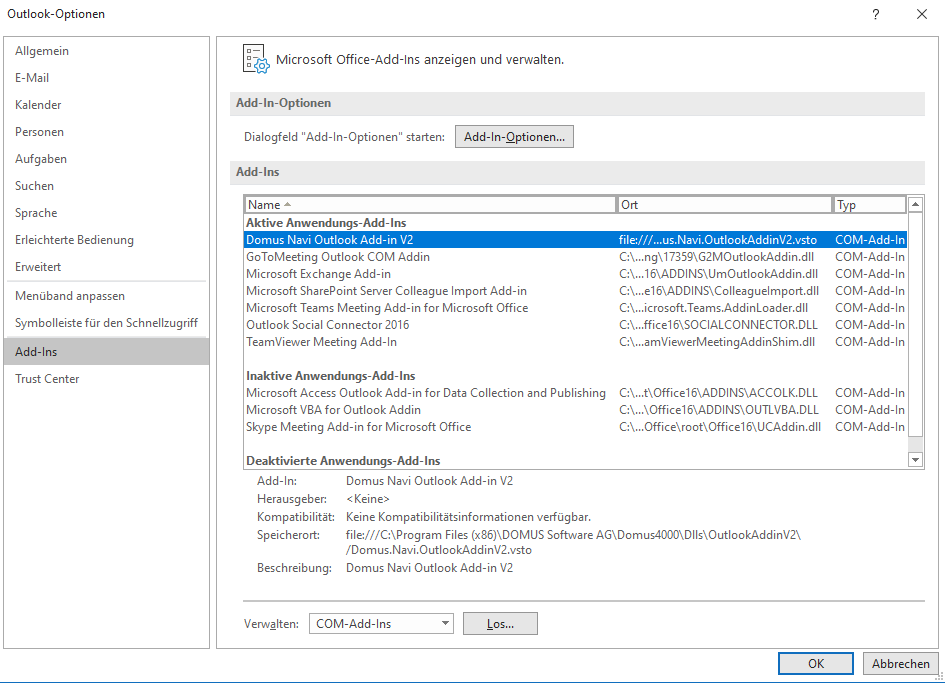Select Domus Navi Outlook Add-in V2 row
945x683 pixels.
576,240
